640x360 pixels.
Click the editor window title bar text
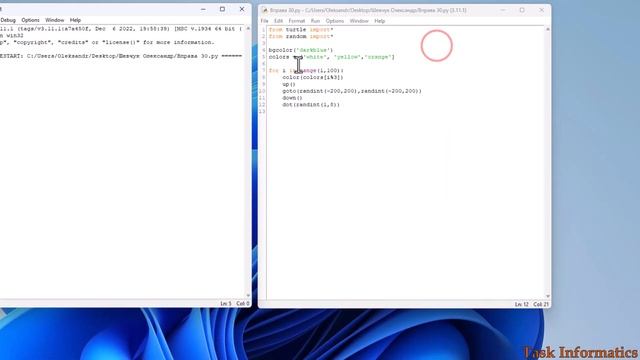tap(368, 10)
